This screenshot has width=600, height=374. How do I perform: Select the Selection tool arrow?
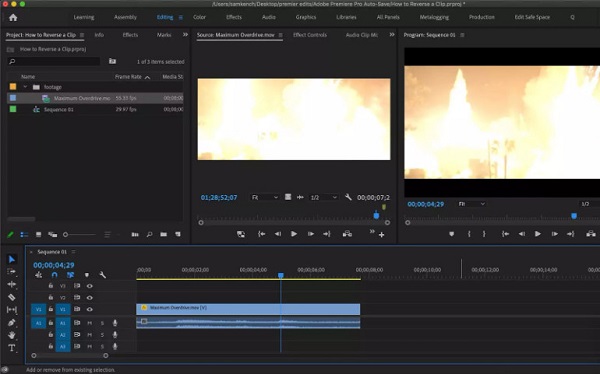[x=11, y=259]
